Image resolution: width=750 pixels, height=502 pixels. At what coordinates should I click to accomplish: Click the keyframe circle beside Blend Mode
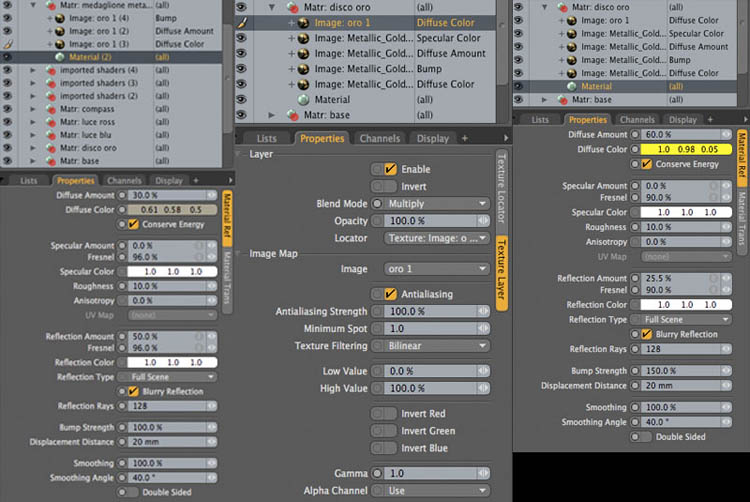(377, 204)
